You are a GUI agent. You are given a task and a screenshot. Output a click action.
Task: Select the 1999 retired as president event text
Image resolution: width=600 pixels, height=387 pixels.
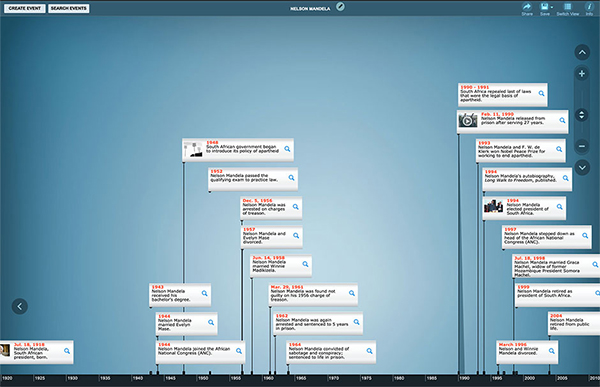[x=544, y=293]
